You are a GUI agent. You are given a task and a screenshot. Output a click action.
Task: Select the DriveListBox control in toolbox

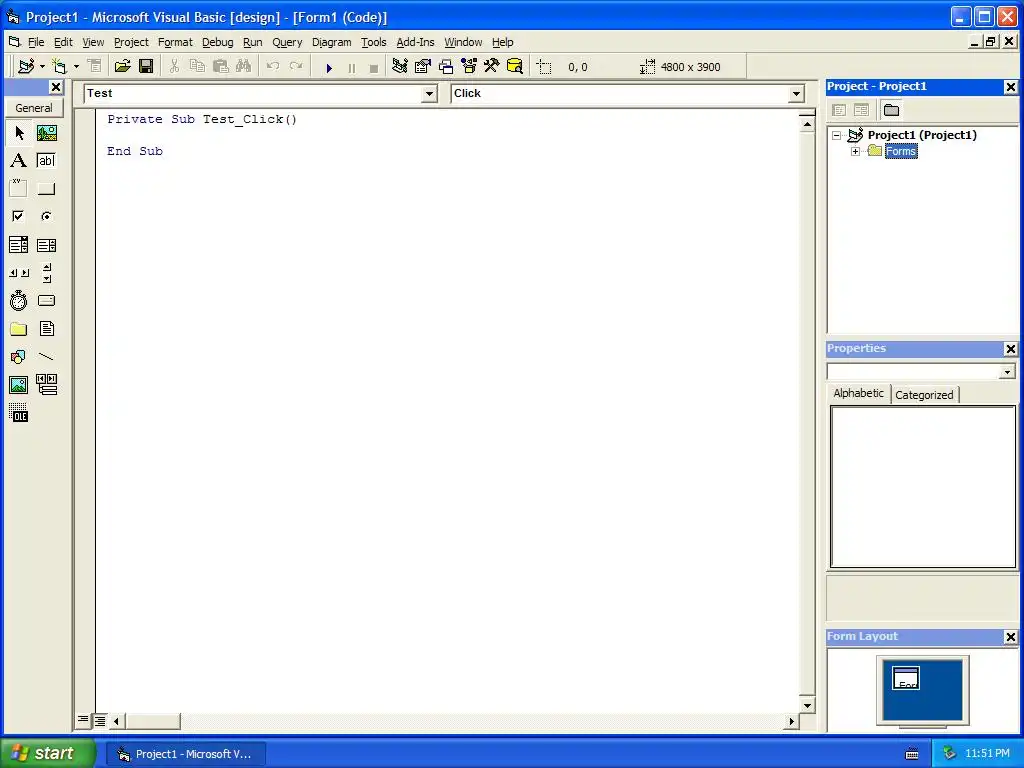(46, 300)
